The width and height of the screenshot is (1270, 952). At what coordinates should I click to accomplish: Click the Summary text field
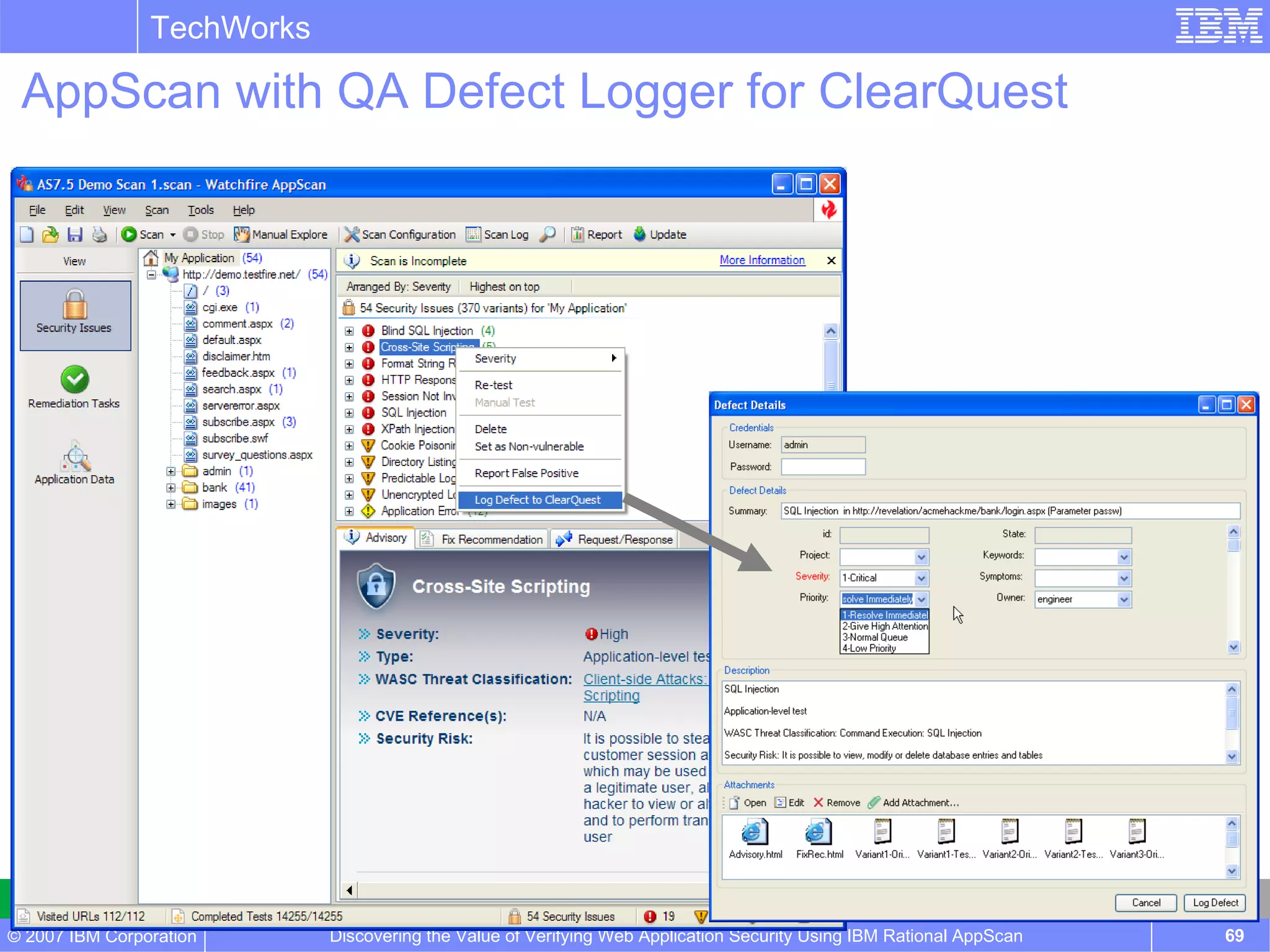1010,511
